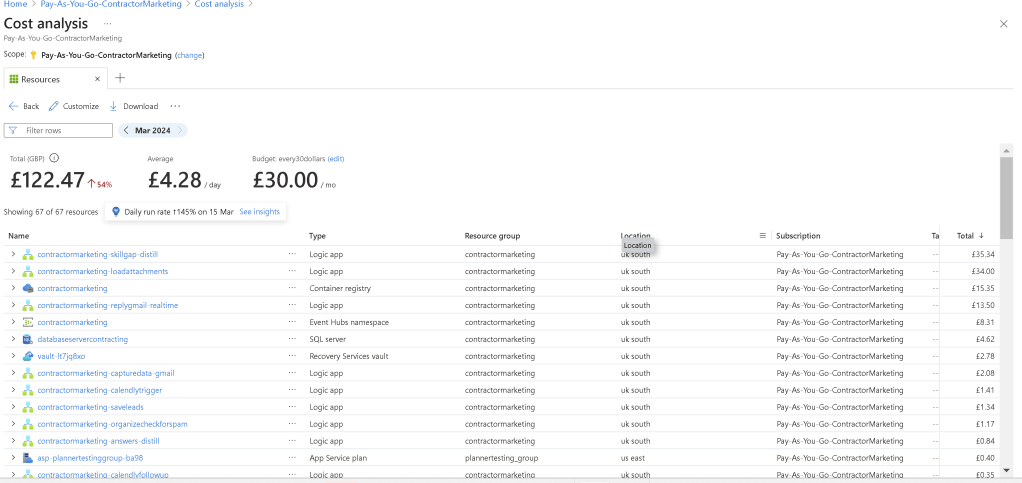Expand the Event Hubs namespace row
This screenshot has height=483, width=1022.
pos(13,322)
